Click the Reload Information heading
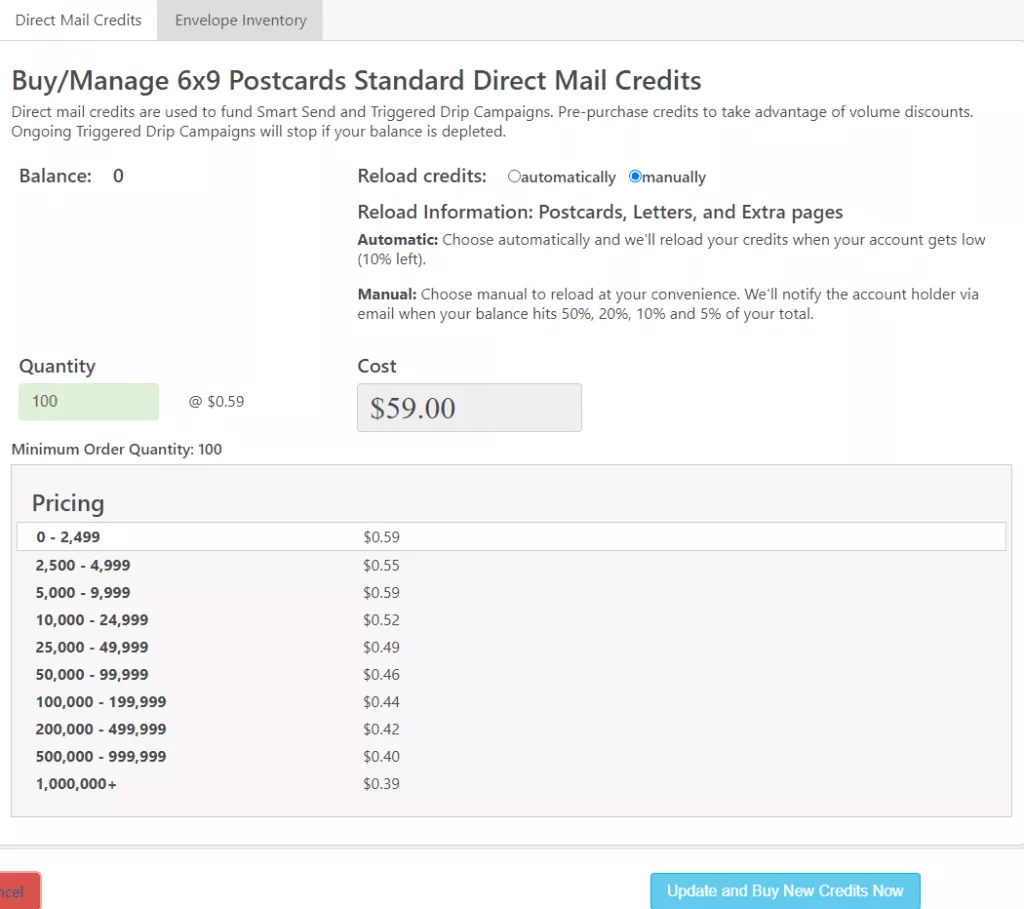 pyautogui.click(x=600, y=212)
